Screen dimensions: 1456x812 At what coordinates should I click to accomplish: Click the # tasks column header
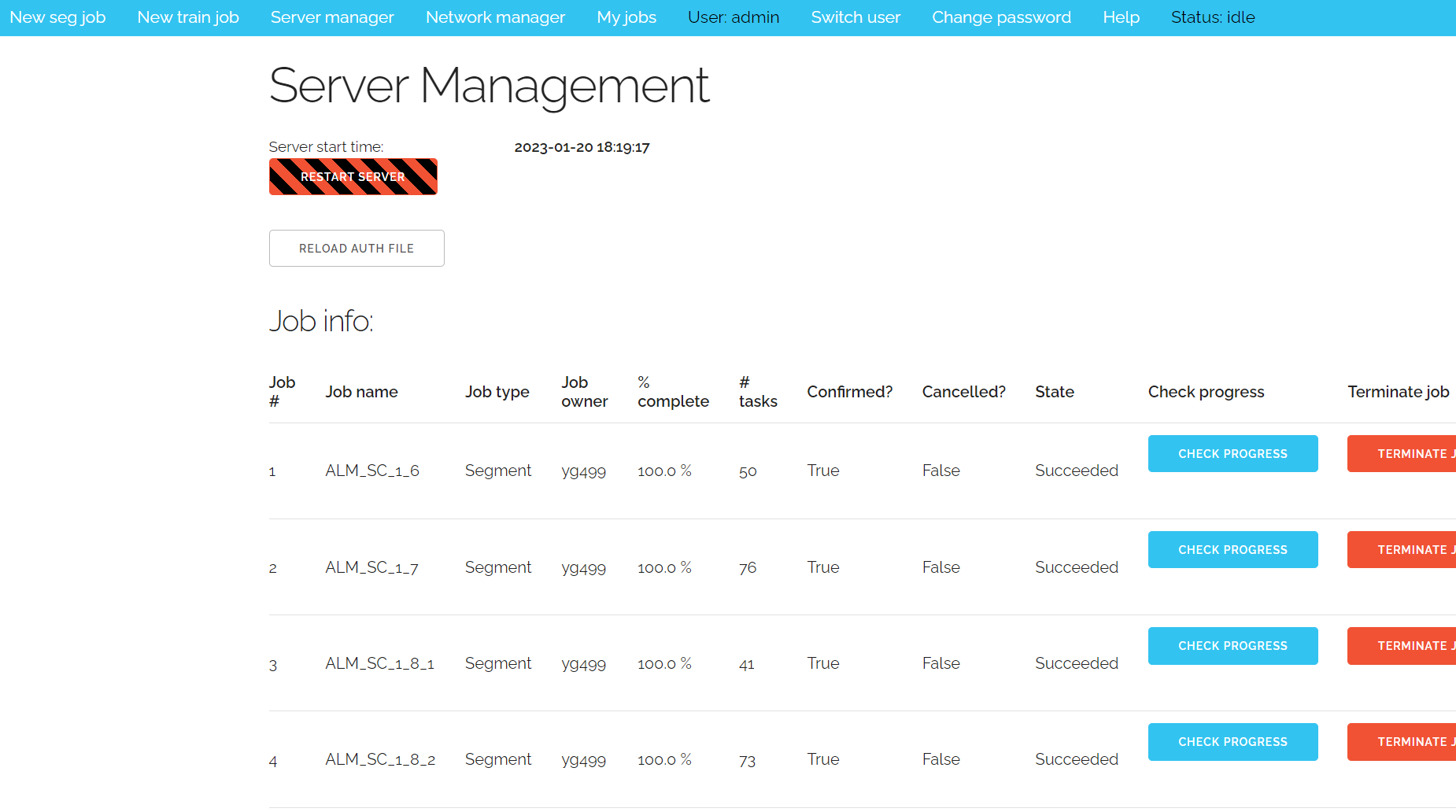[758, 392]
